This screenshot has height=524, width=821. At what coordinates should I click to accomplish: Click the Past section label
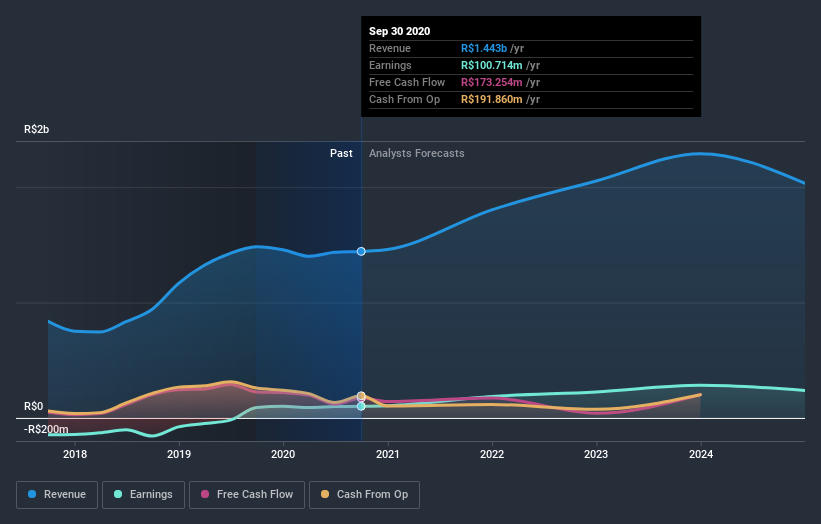(341, 153)
